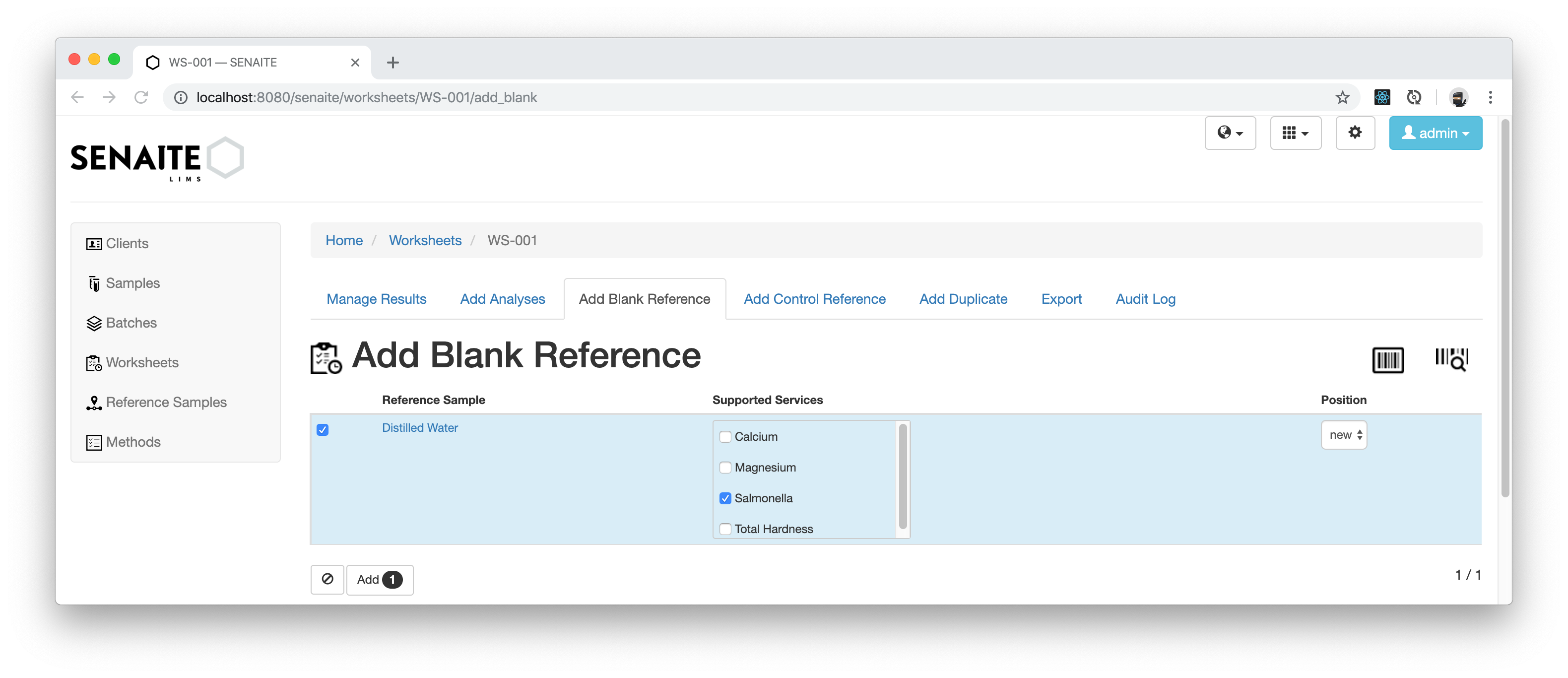Screen dimensions: 1568x678
Task: Click the browser sync extension icon
Action: coord(1413,97)
